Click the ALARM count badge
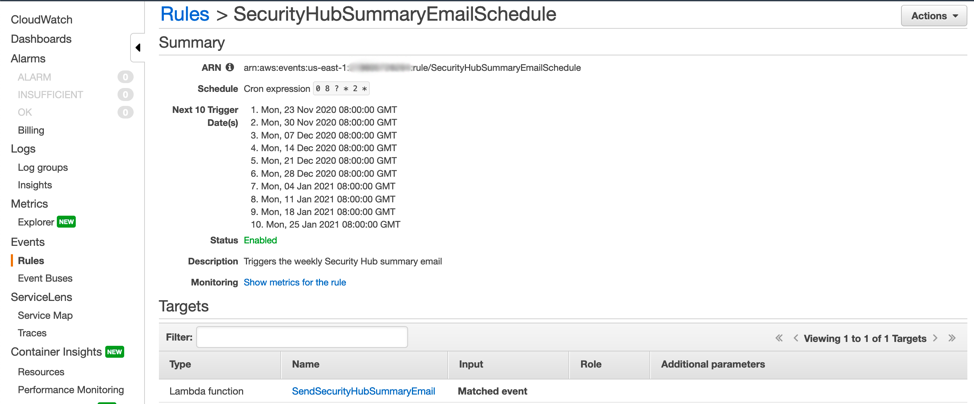Screen dimensions: 974x404 tap(125, 77)
